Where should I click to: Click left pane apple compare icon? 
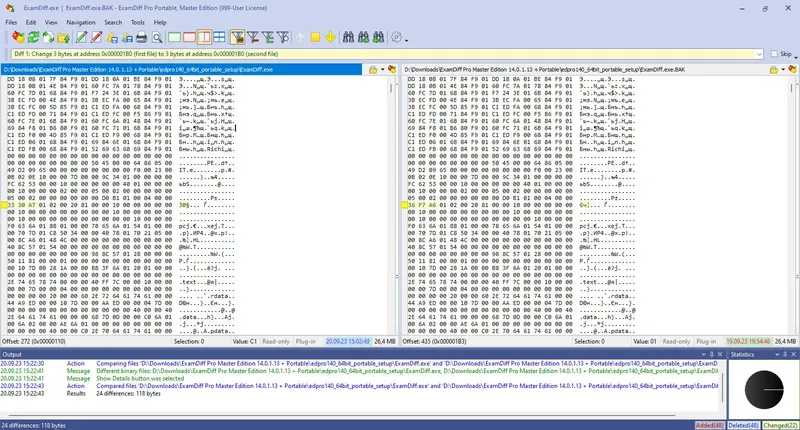[x=392, y=69]
